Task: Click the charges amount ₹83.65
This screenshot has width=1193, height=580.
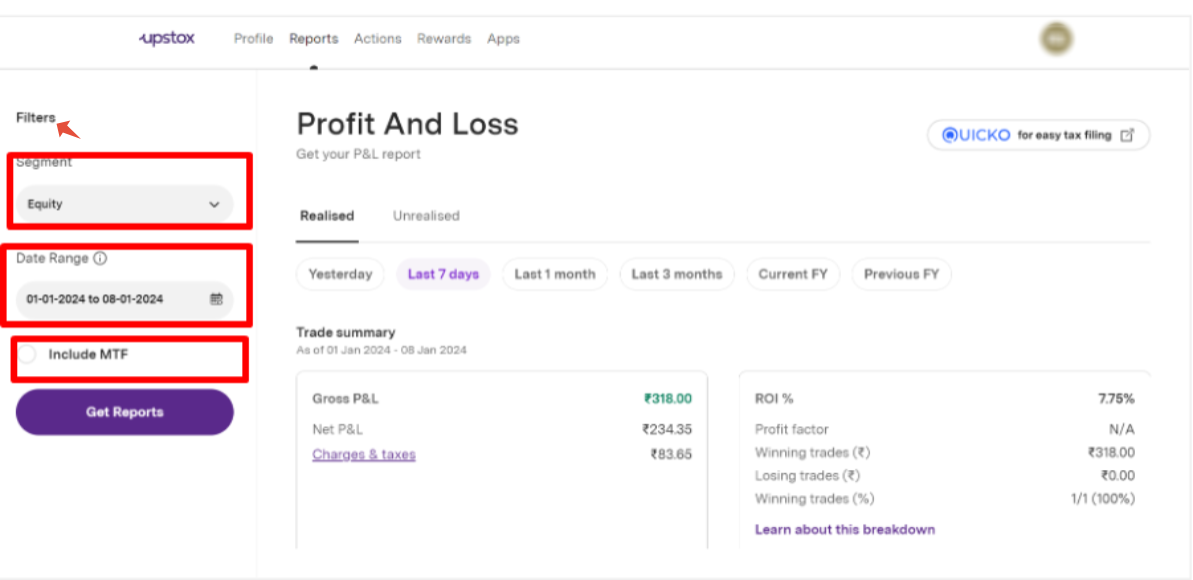Action: (x=671, y=455)
